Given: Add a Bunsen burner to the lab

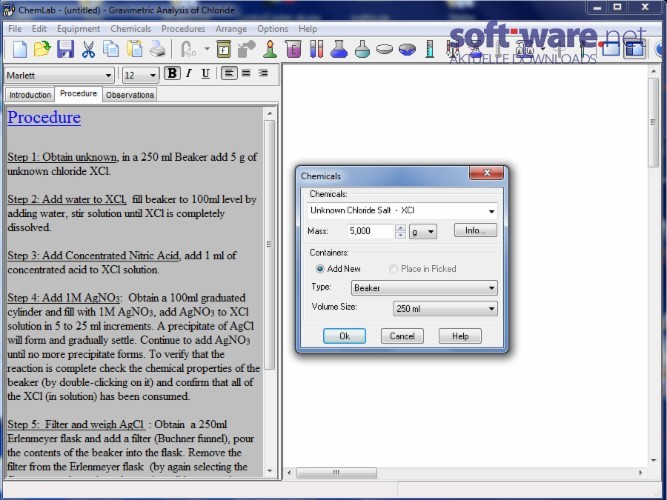Looking at the screenshot, I should tap(270, 49).
